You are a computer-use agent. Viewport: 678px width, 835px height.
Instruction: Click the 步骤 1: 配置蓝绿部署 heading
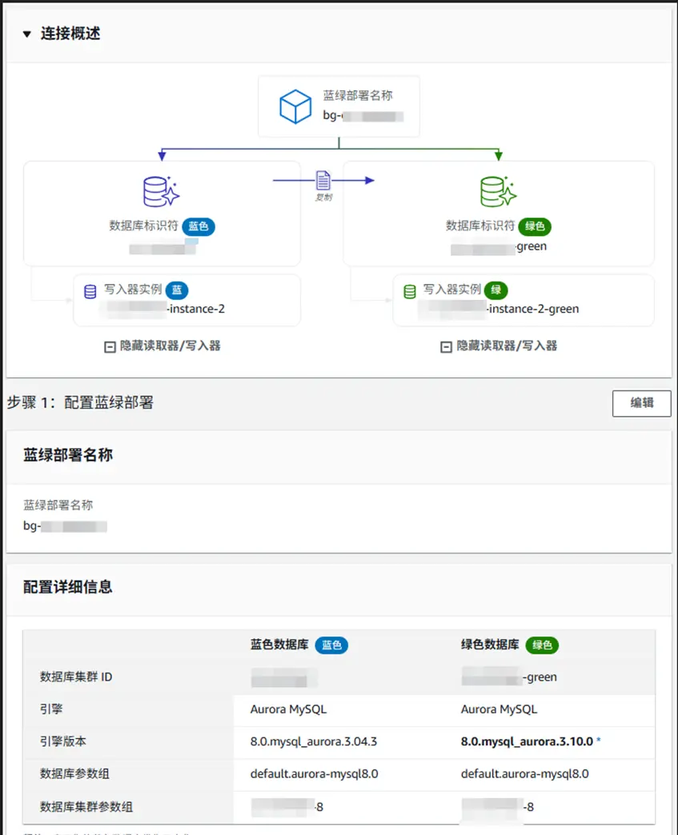80,403
